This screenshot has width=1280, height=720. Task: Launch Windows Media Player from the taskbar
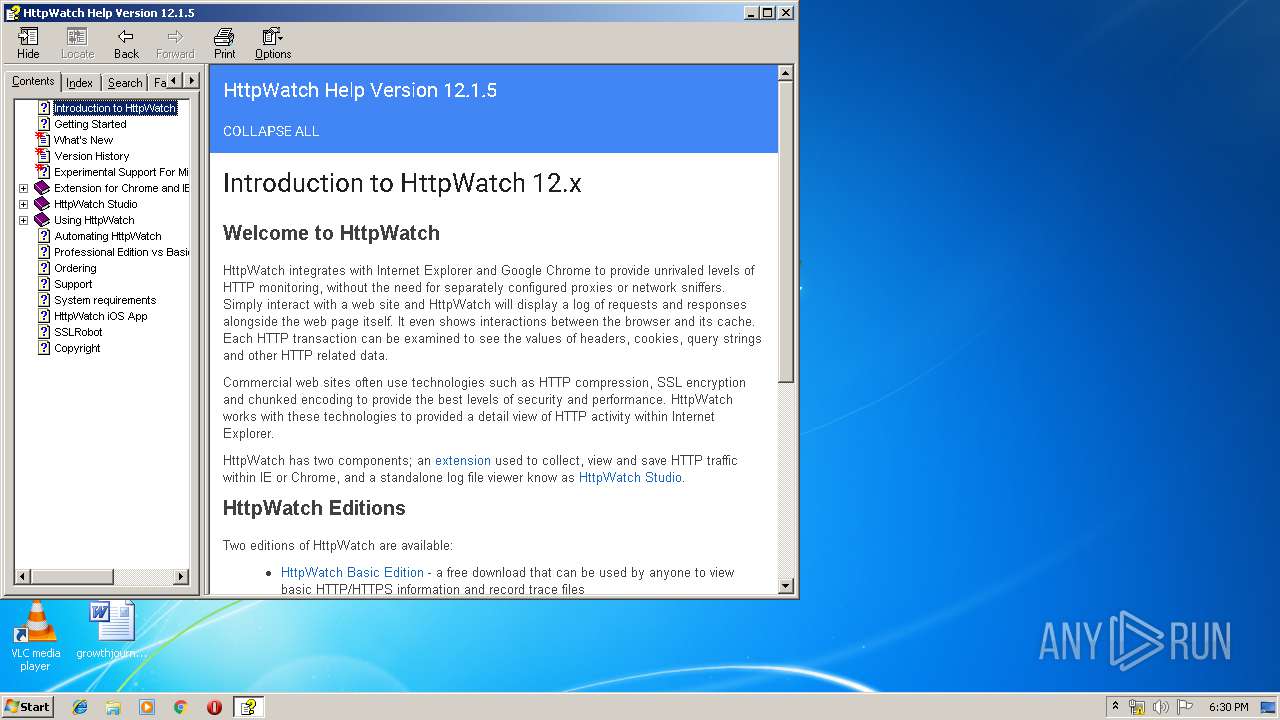147,706
